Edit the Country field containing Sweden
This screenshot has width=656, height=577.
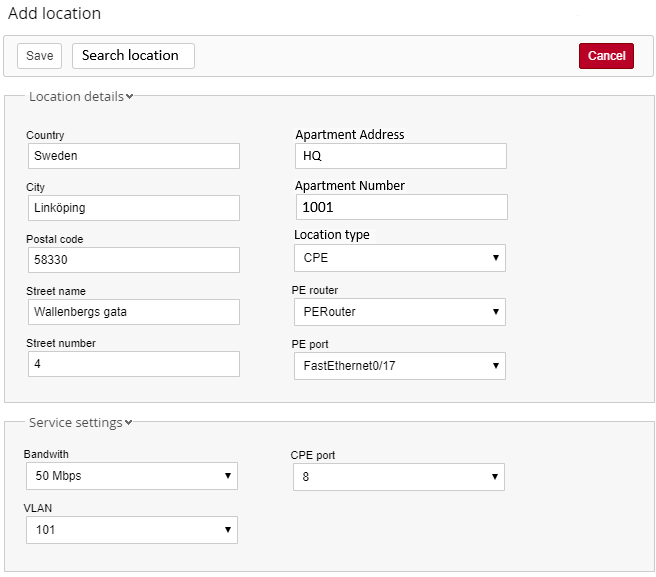[134, 156]
